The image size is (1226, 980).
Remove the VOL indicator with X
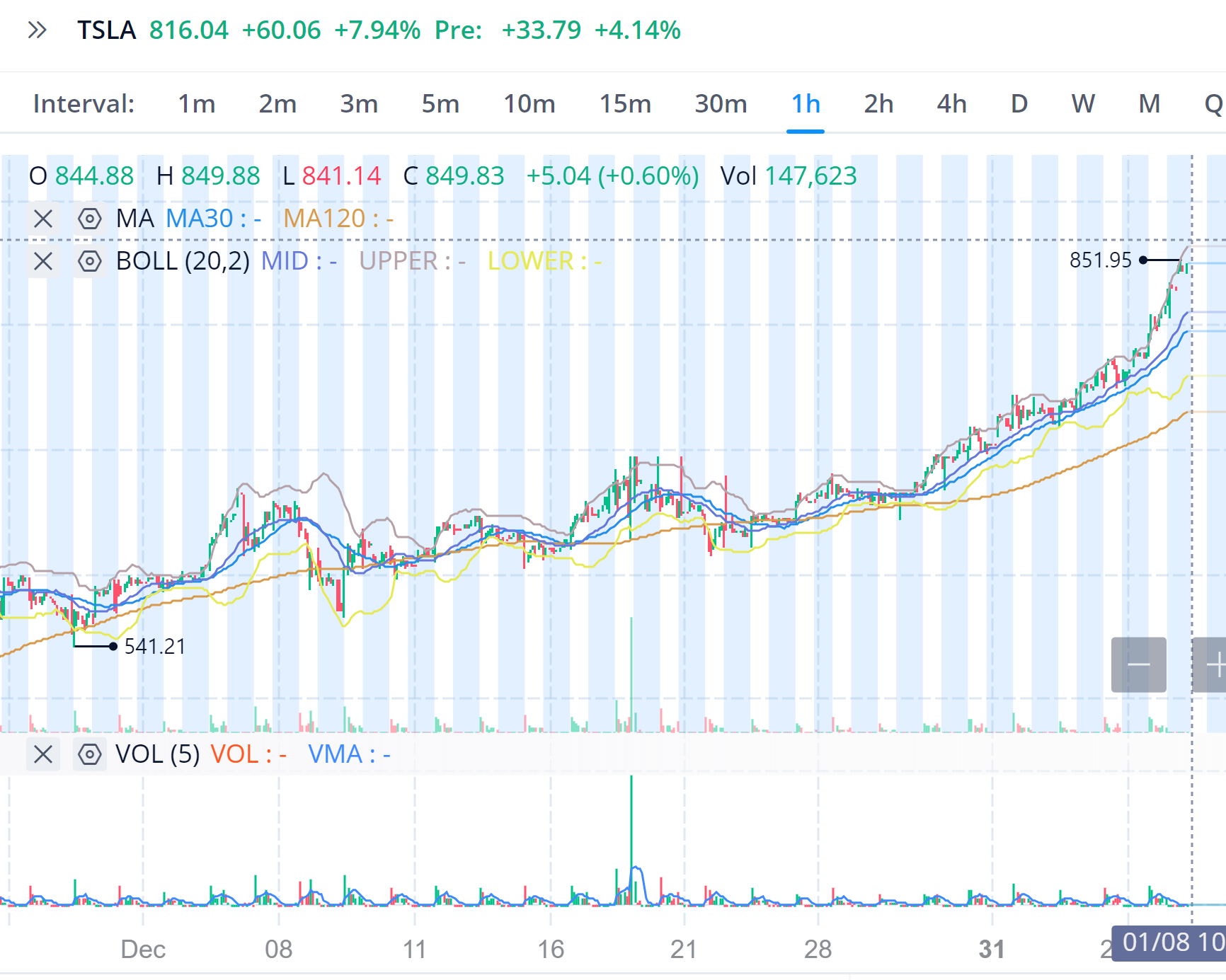tap(43, 754)
